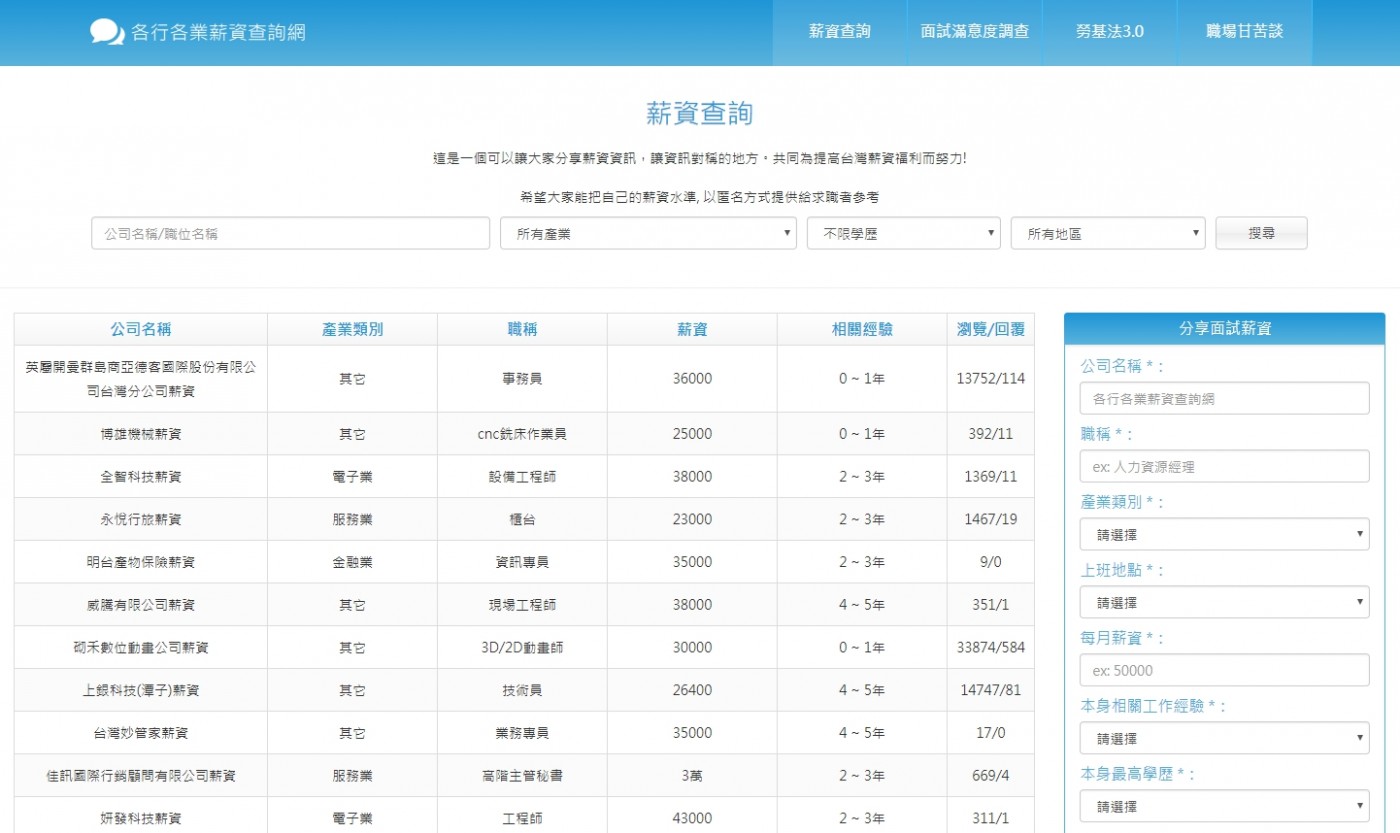Open the 砌禾數位動畫公司薪資 entry
This screenshot has height=833, width=1400.
[x=141, y=648]
